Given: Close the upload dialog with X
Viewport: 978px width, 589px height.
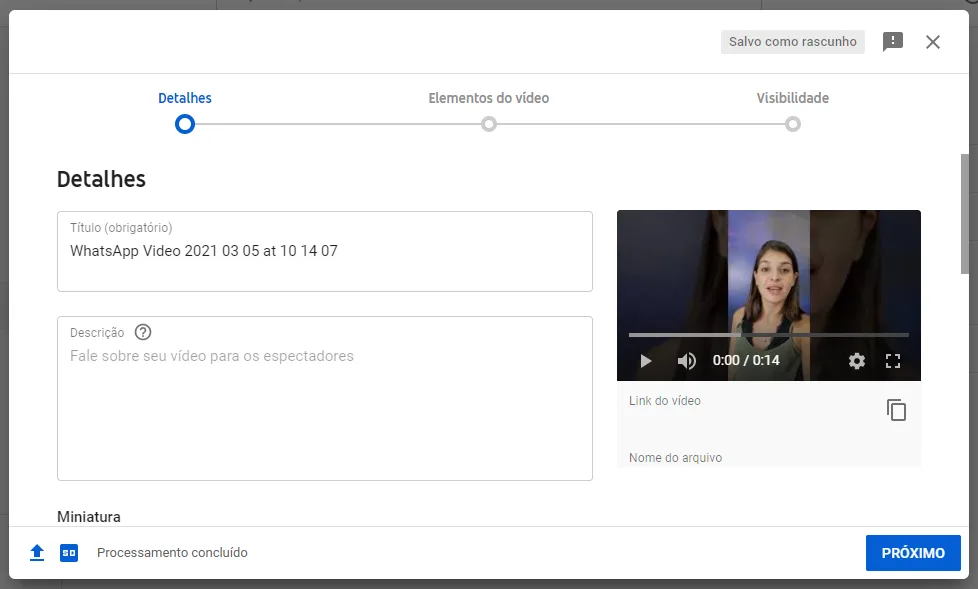Looking at the screenshot, I should point(932,42).
